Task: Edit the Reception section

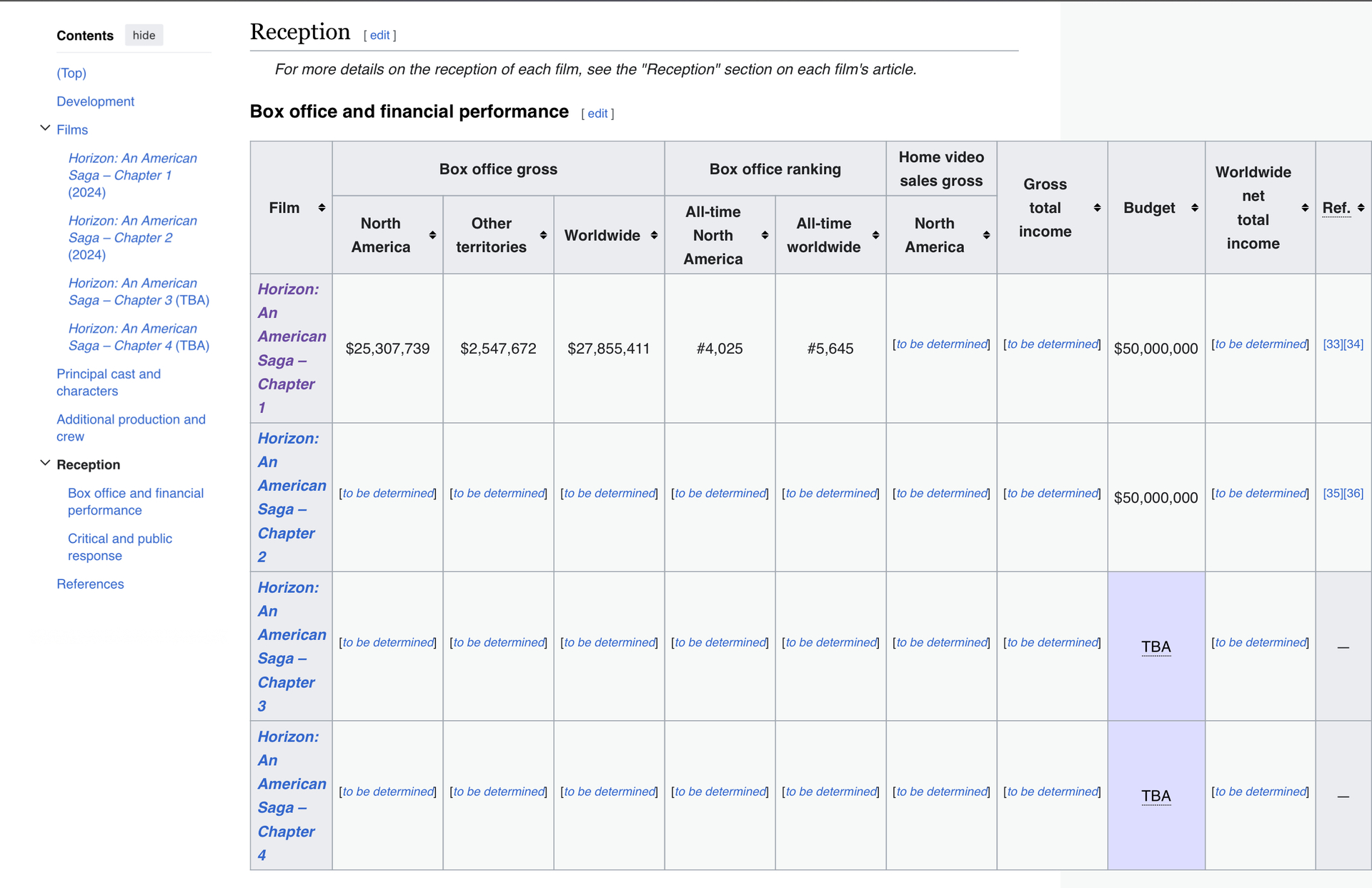Action: [379, 35]
